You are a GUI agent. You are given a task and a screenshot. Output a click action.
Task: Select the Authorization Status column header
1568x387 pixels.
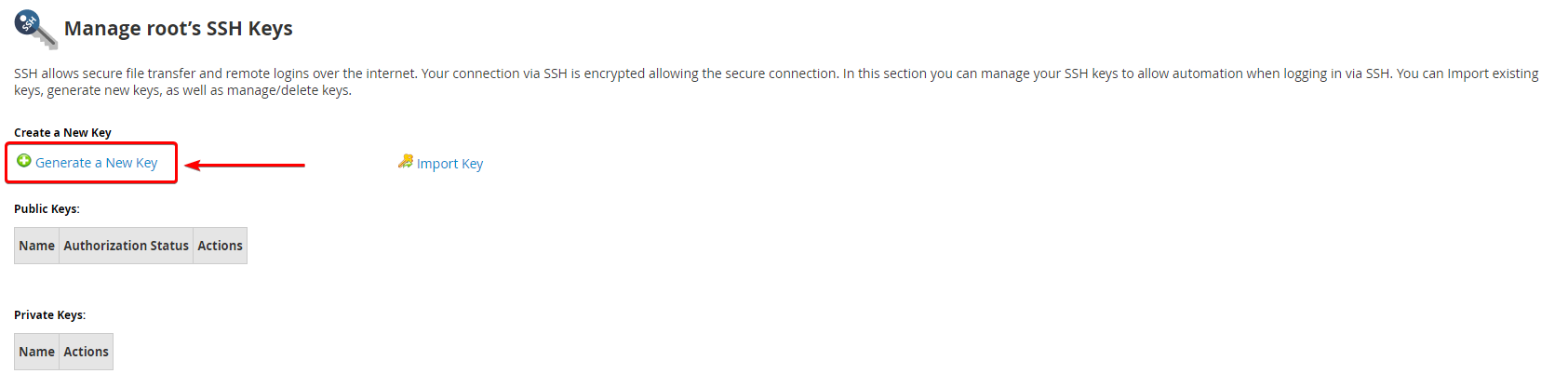coord(126,246)
